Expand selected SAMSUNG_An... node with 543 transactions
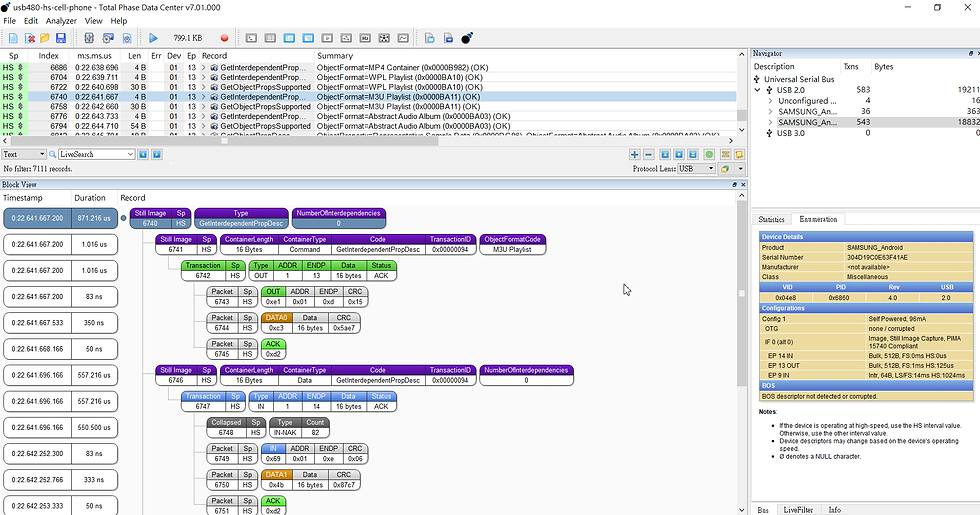The image size is (980, 515). pos(770,122)
